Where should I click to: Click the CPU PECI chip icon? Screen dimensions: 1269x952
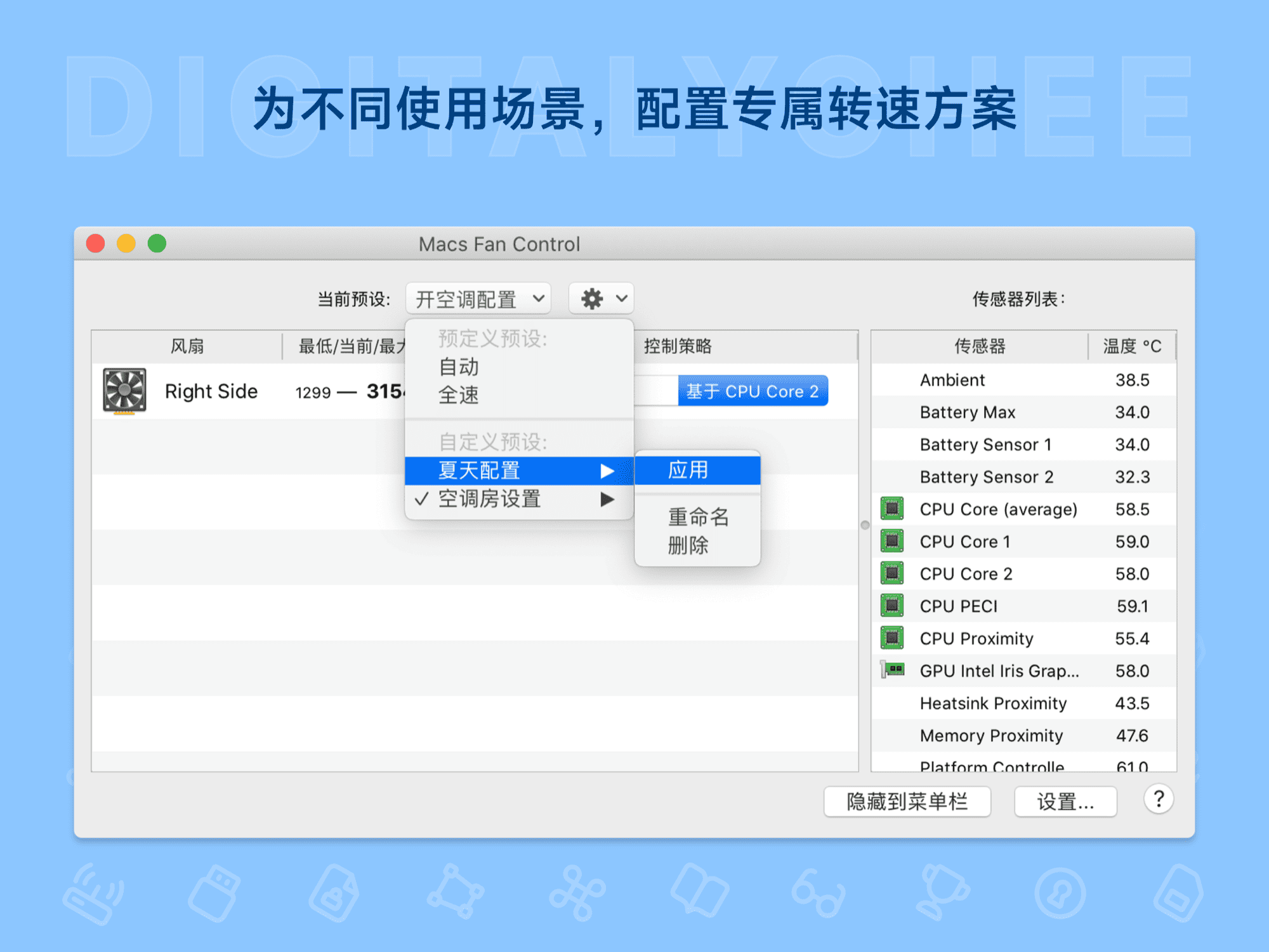892,606
